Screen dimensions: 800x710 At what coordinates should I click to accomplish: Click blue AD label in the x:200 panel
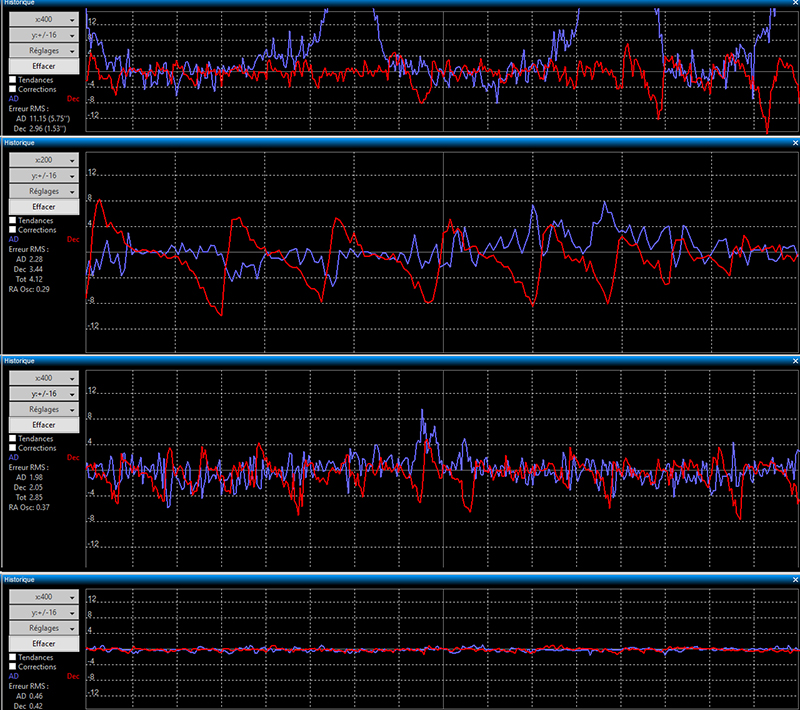14,239
